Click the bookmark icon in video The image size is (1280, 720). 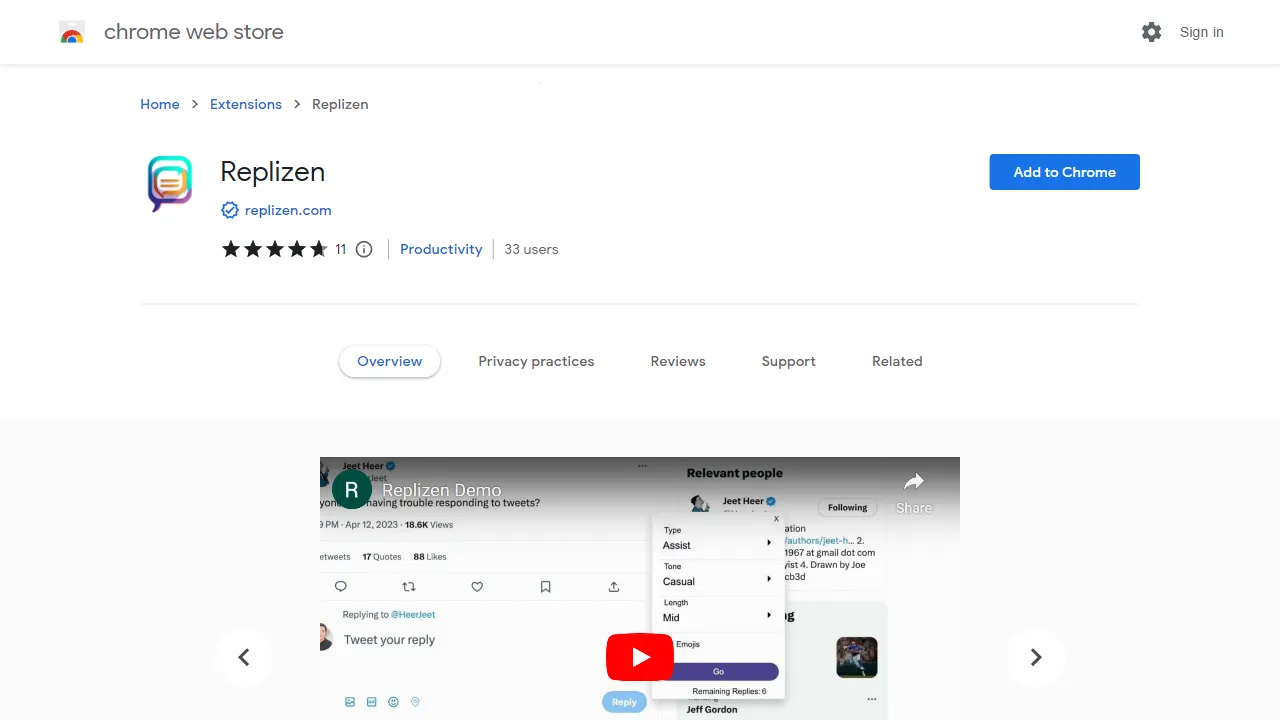[x=545, y=587]
